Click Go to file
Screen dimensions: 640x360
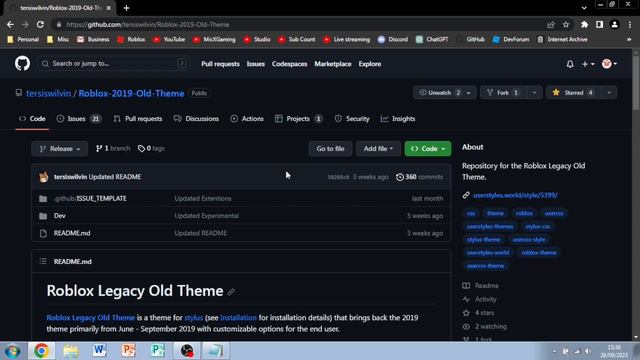(330, 149)
